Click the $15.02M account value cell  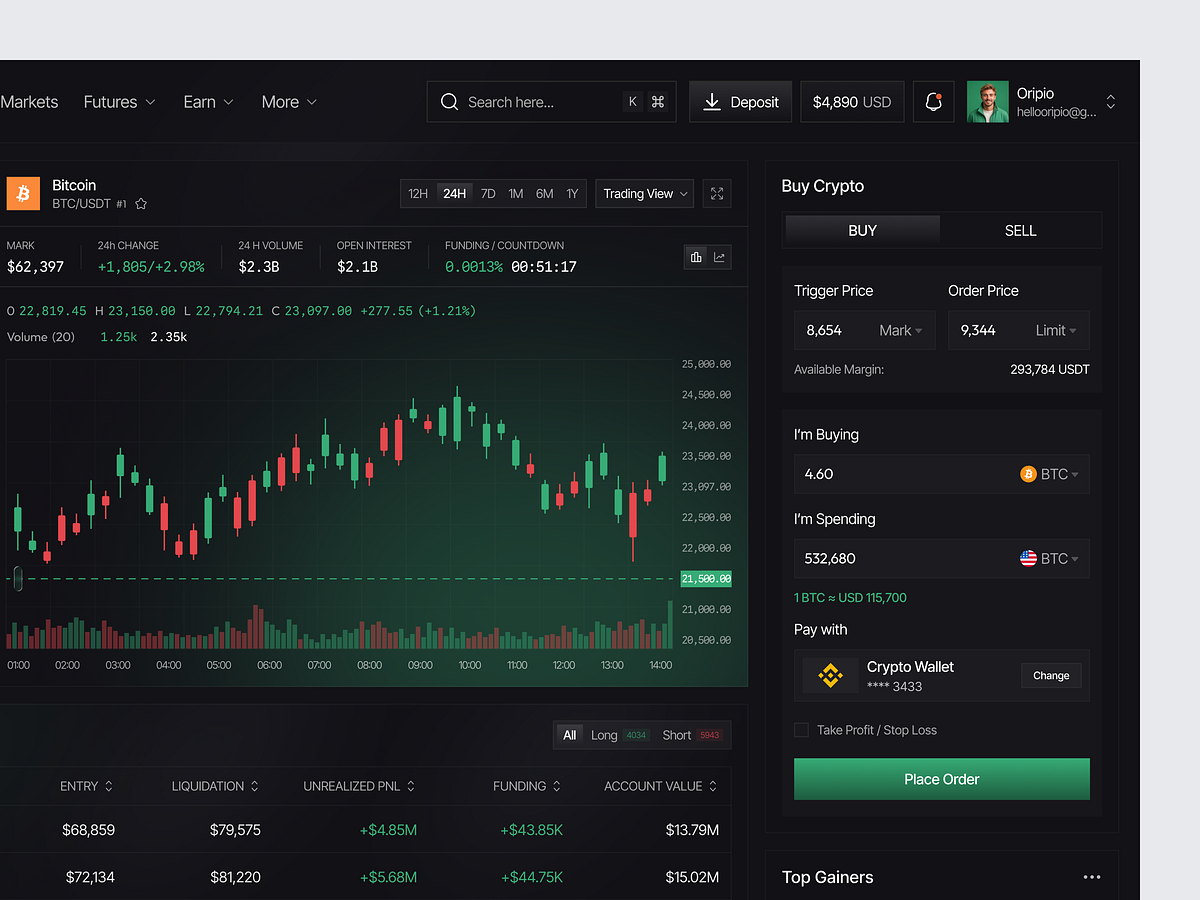click(692, 877)
